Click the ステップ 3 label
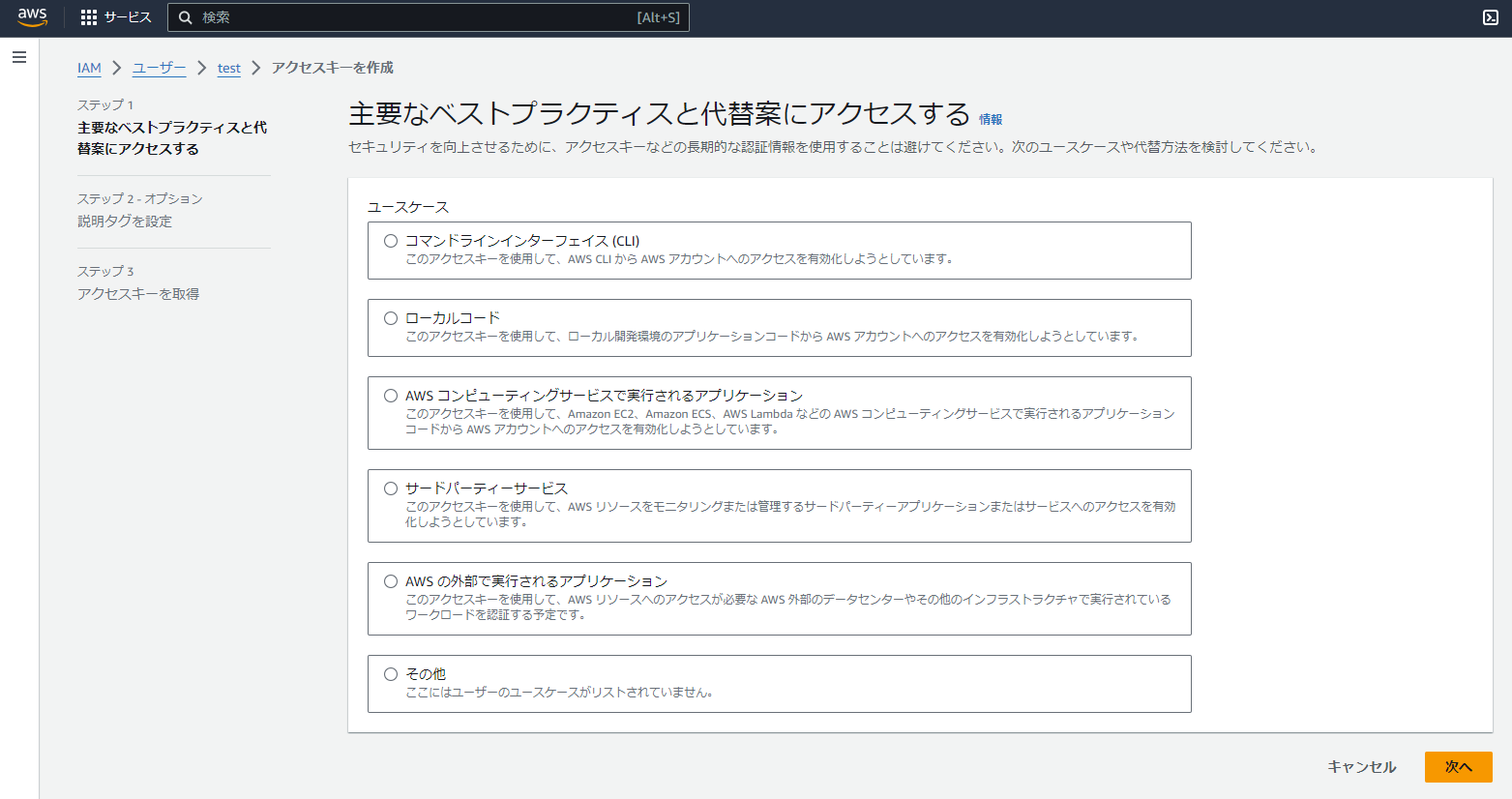 105,271
